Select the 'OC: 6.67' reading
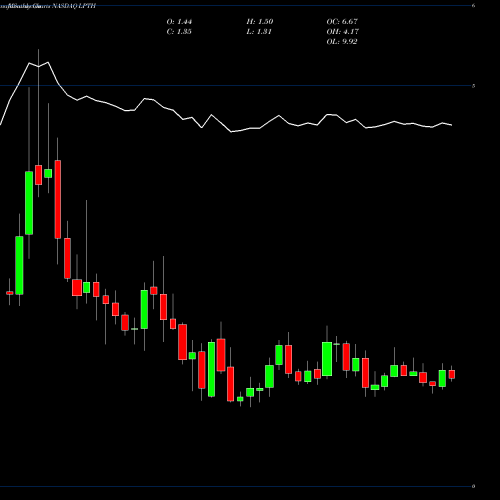Viewport: 500px width, 500px height. coord(342,22)
